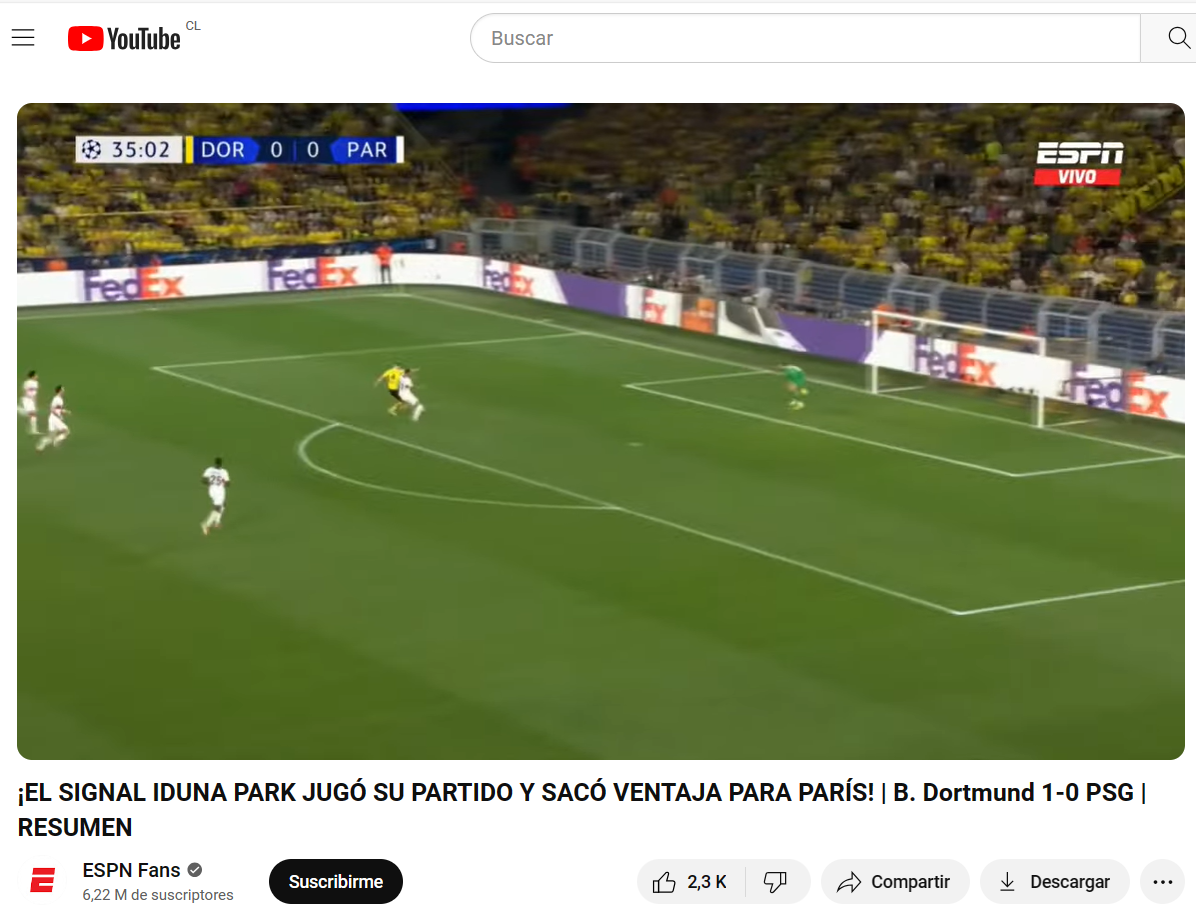The width and height of the screenshot is (1196, 910).
Task: Open the hamburger guide menu
Action: click(23, 37)
